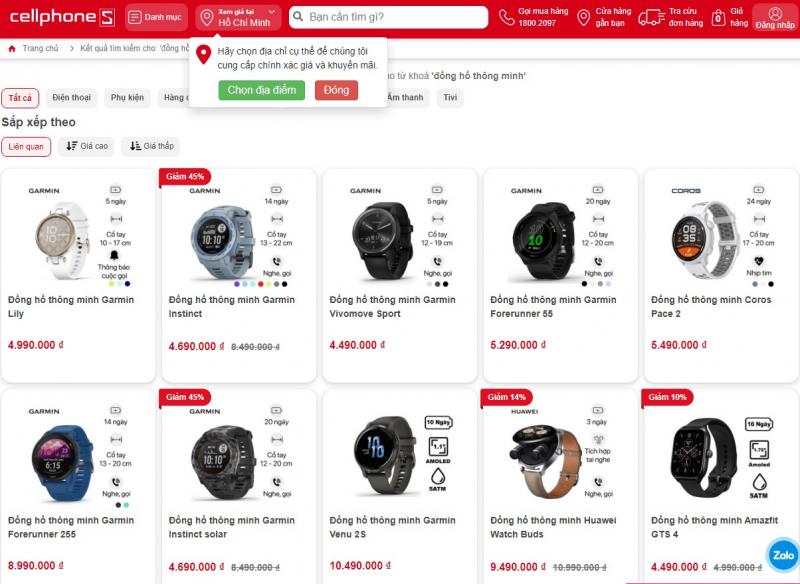
Task: Click the heart-rate icon on Coros Pace 2
Action: 759,262
